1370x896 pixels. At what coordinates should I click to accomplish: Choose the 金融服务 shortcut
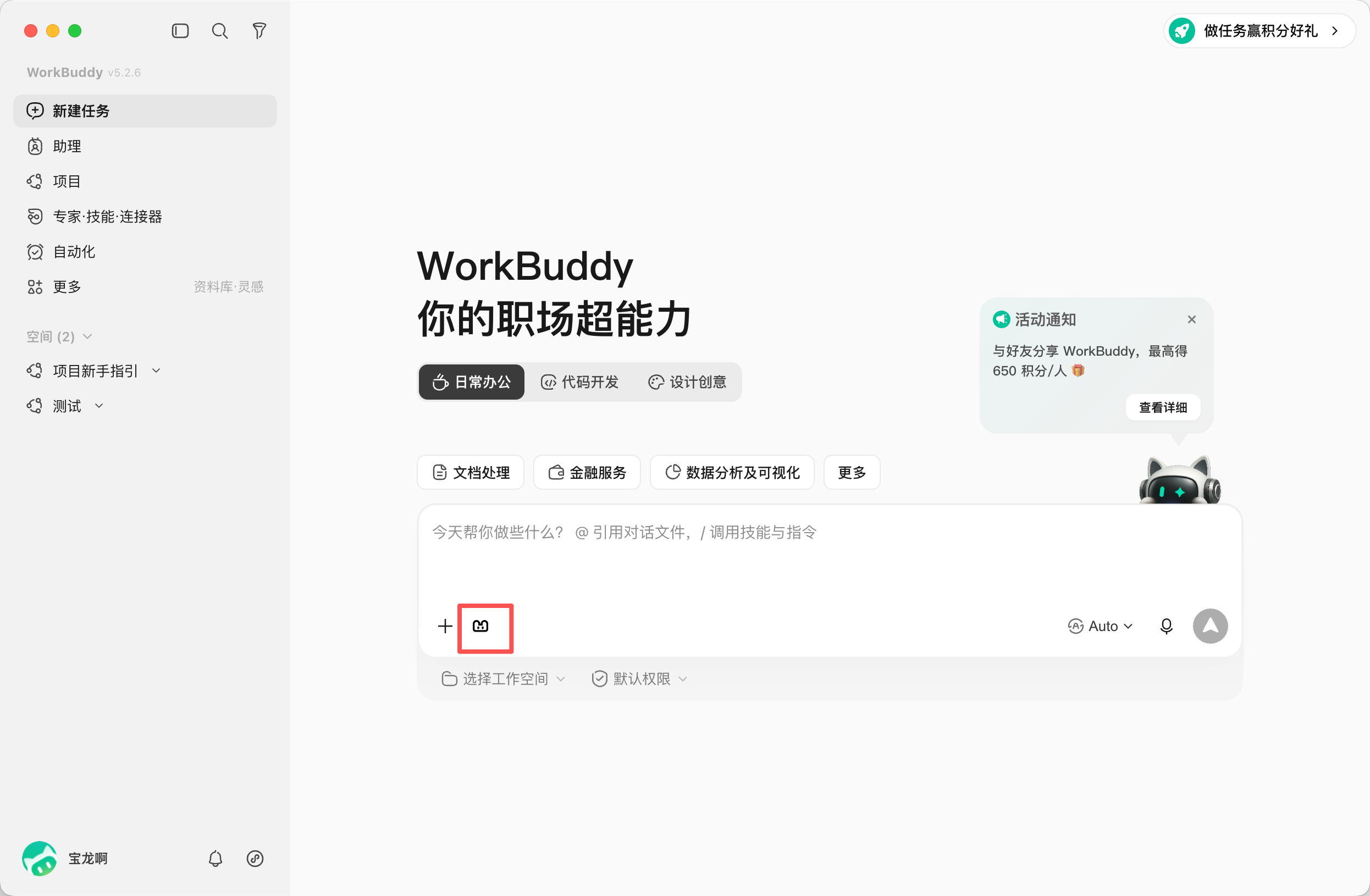[x=587, y=472]
